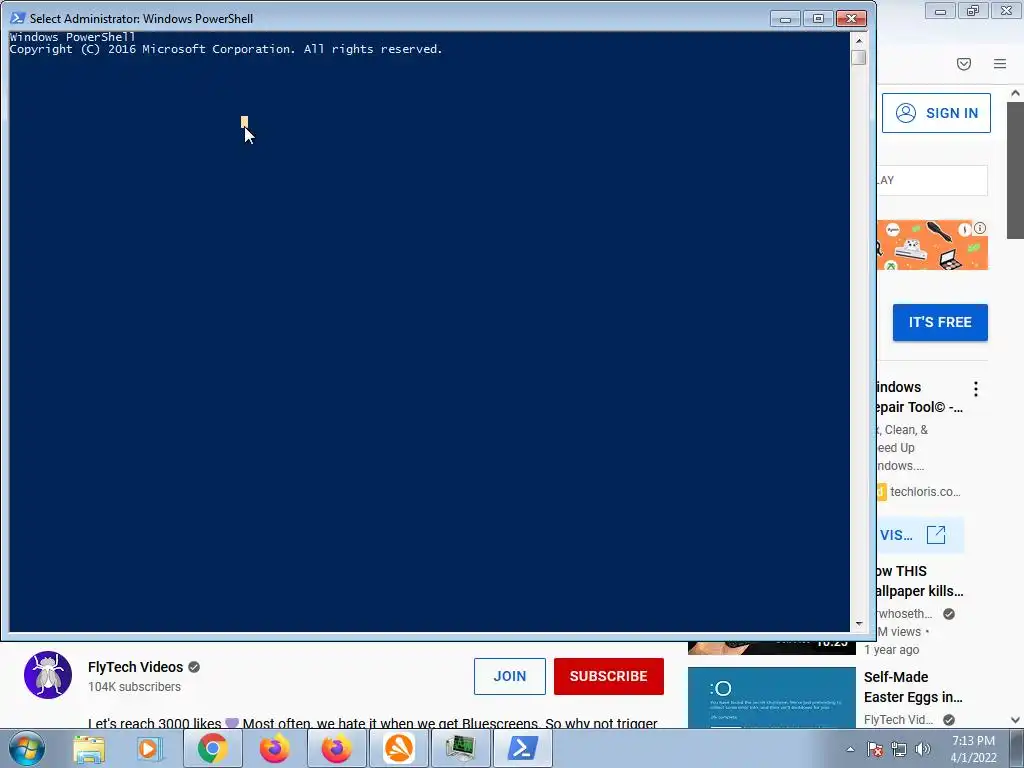
Task: Click the ad info icon on the banner
Action: coord(980,228)
